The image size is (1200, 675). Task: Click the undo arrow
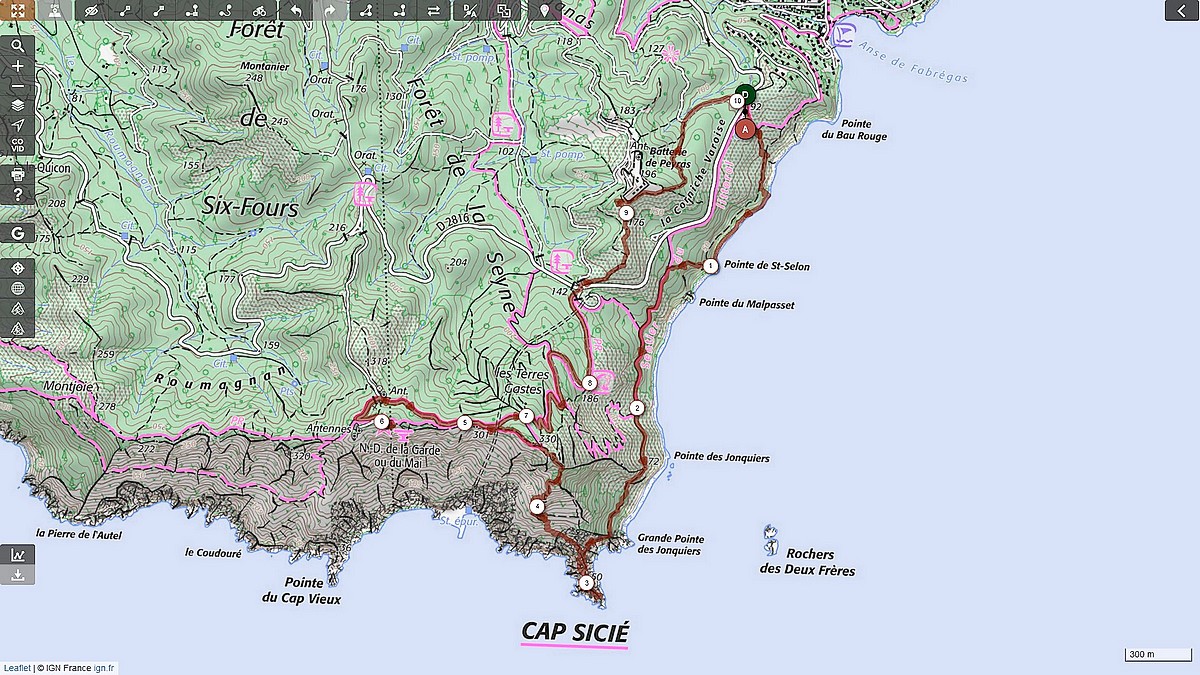(x=294, y=10)
